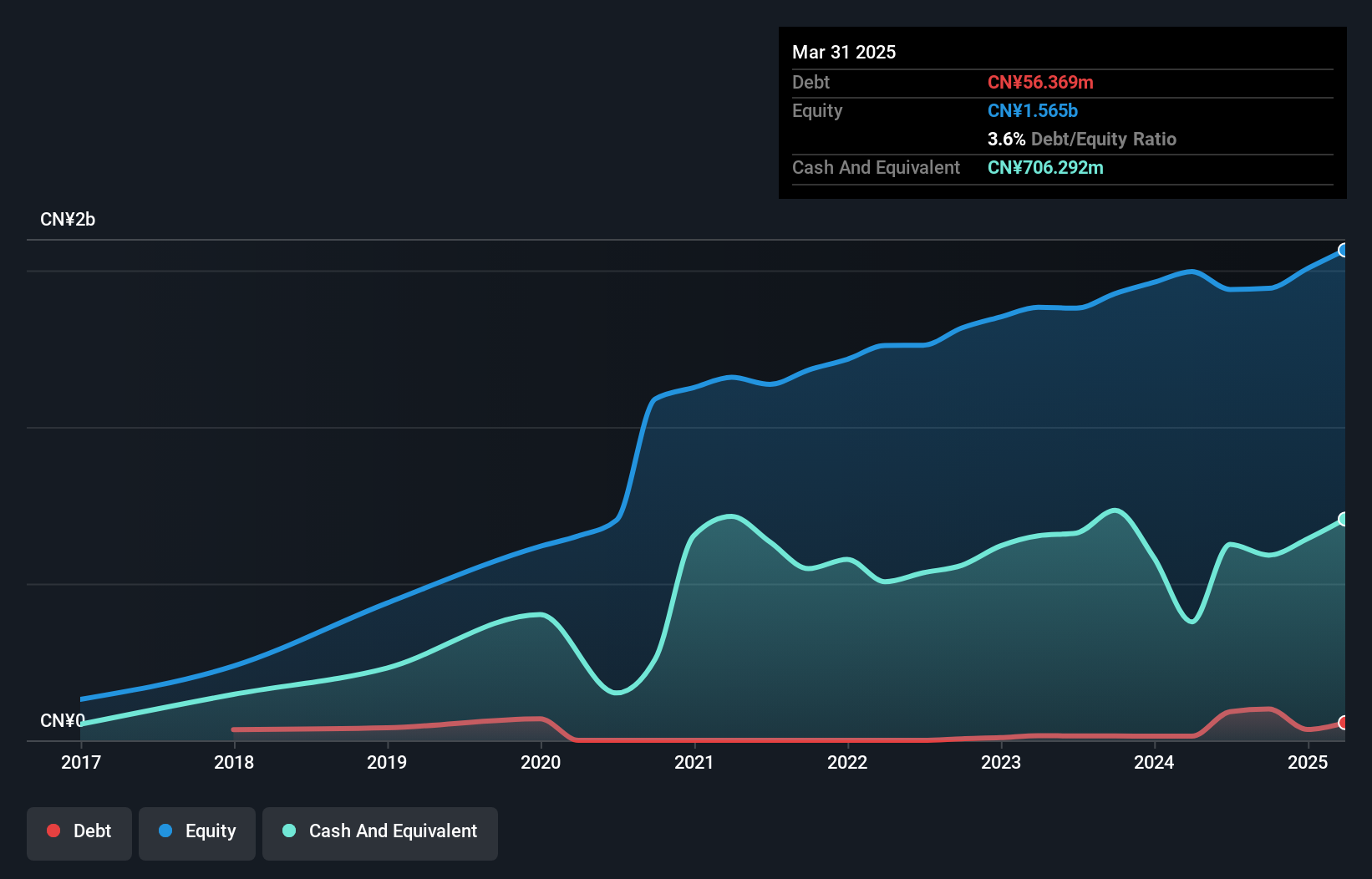1372x879 pixels.
Task: Click the blue dot in Equity legend
Action: (x=165, y=831)
